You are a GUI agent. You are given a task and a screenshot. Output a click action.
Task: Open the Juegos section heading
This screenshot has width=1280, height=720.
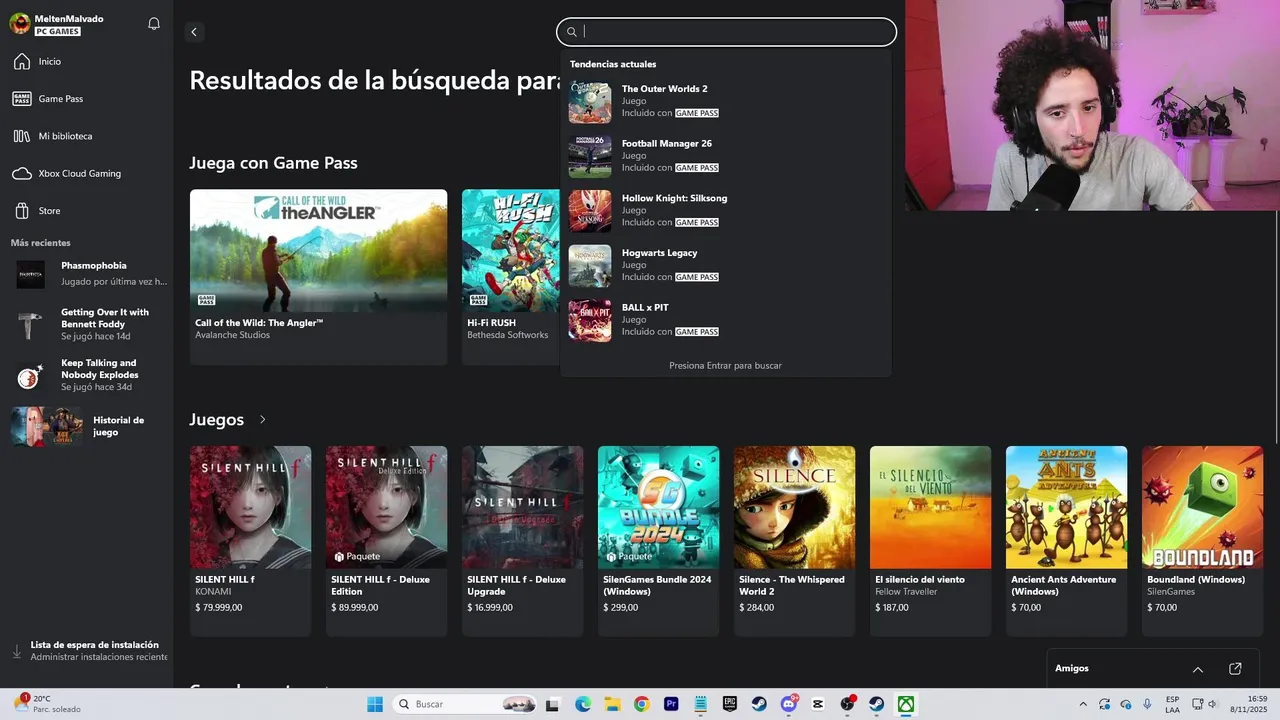[x=217, y=420]
